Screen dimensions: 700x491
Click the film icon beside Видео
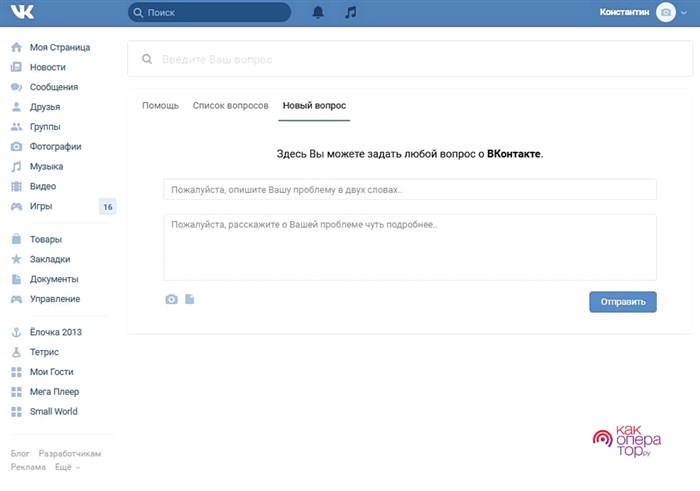[17, 186]
